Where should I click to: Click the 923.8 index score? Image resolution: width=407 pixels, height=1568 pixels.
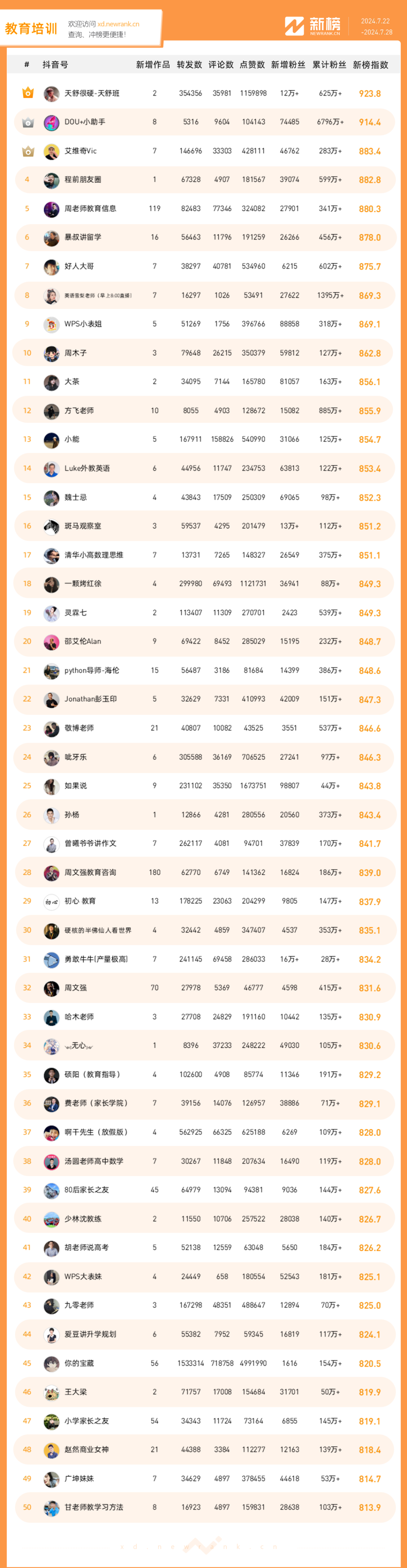(x=369, y=94)
